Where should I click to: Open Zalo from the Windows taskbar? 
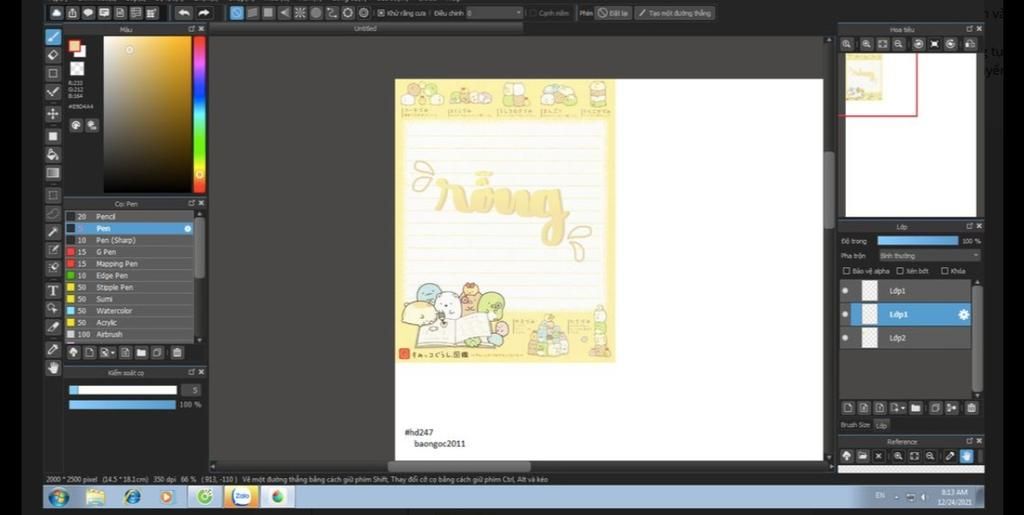[241, 497]
